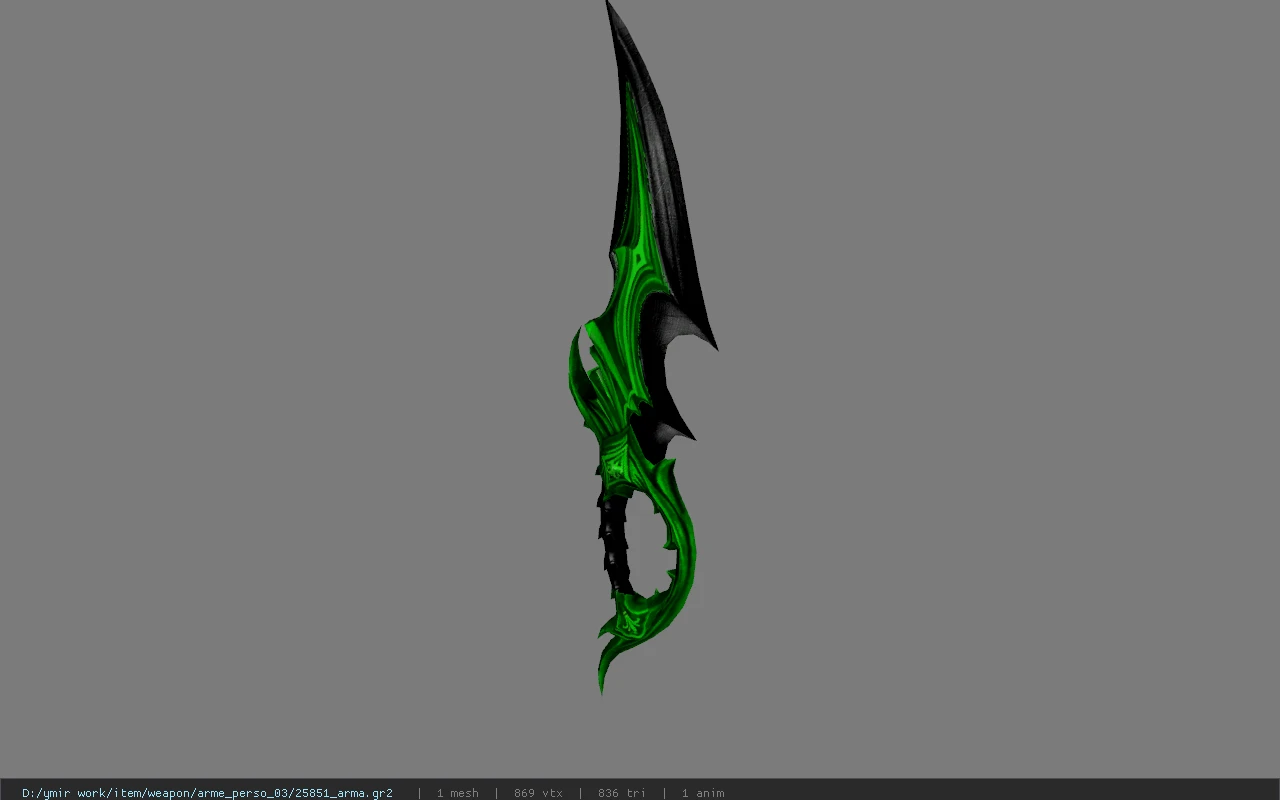The height and width of the screenshot is (800, 1280).
Task: Click the "836 tri" triangle count
Action: point(622,793)
